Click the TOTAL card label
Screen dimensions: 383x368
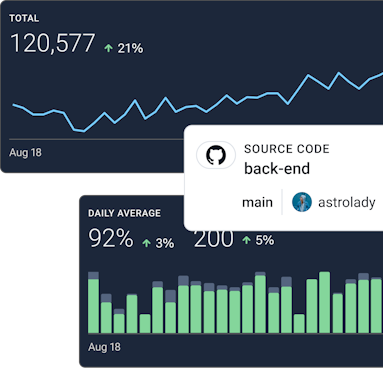24,18
